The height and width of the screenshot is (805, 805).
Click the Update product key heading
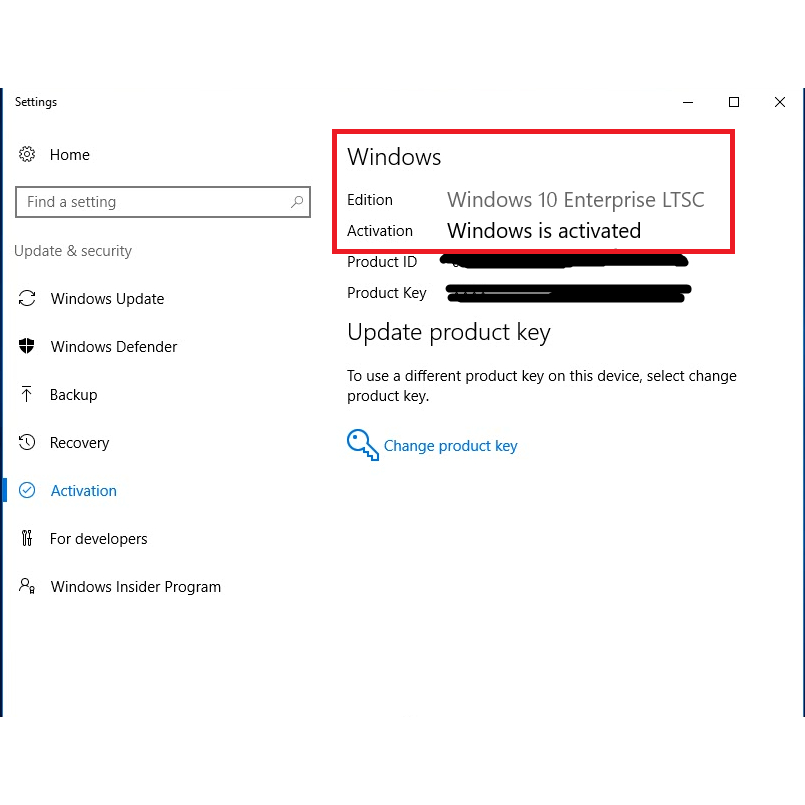pos(449,332)
